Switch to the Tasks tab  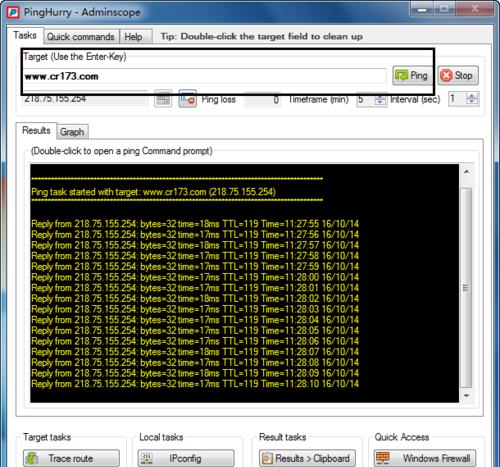pos(25,35)
